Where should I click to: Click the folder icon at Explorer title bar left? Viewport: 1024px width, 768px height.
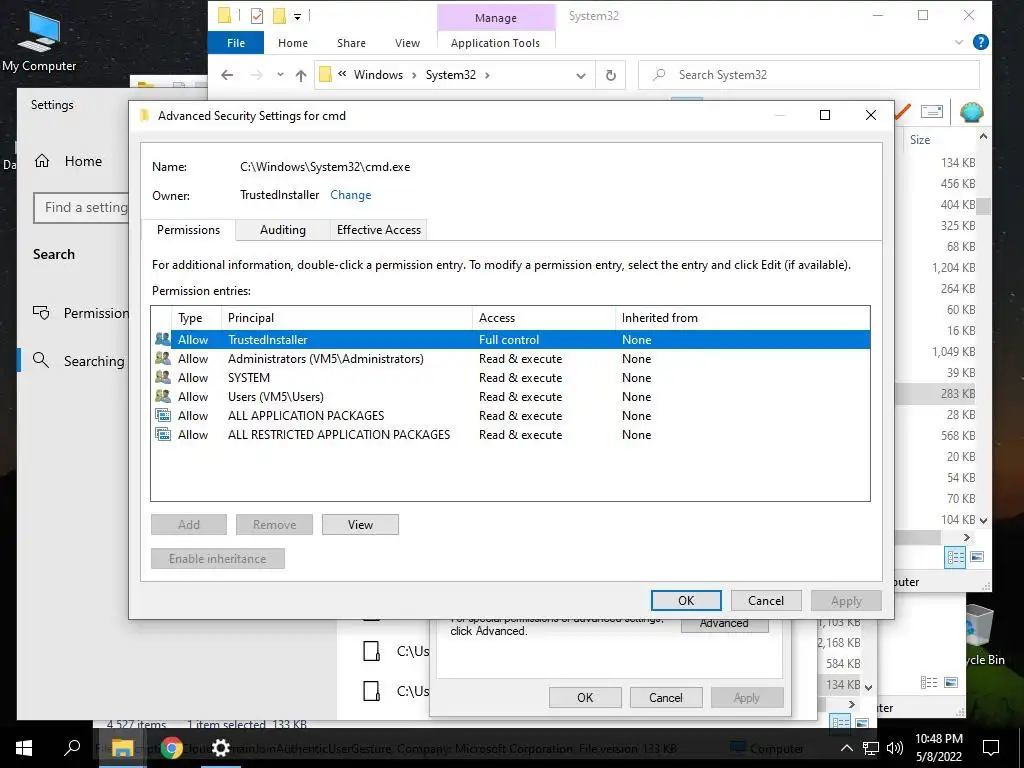coord(224,16)
